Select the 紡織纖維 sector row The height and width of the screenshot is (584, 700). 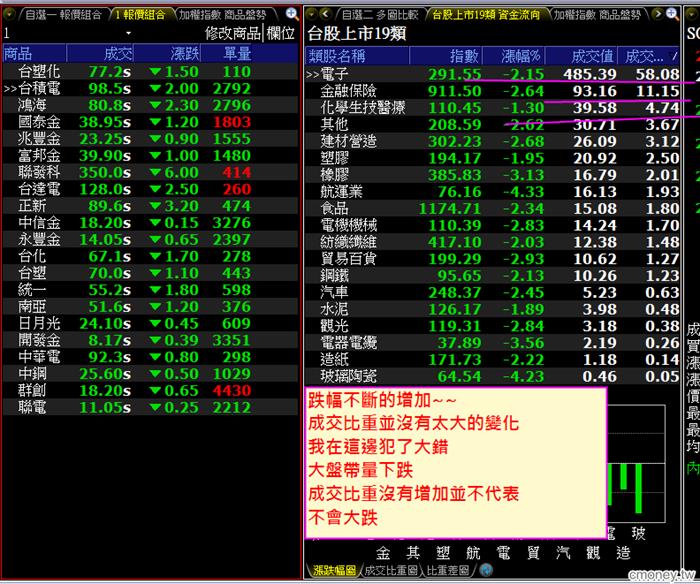(493, 242)
